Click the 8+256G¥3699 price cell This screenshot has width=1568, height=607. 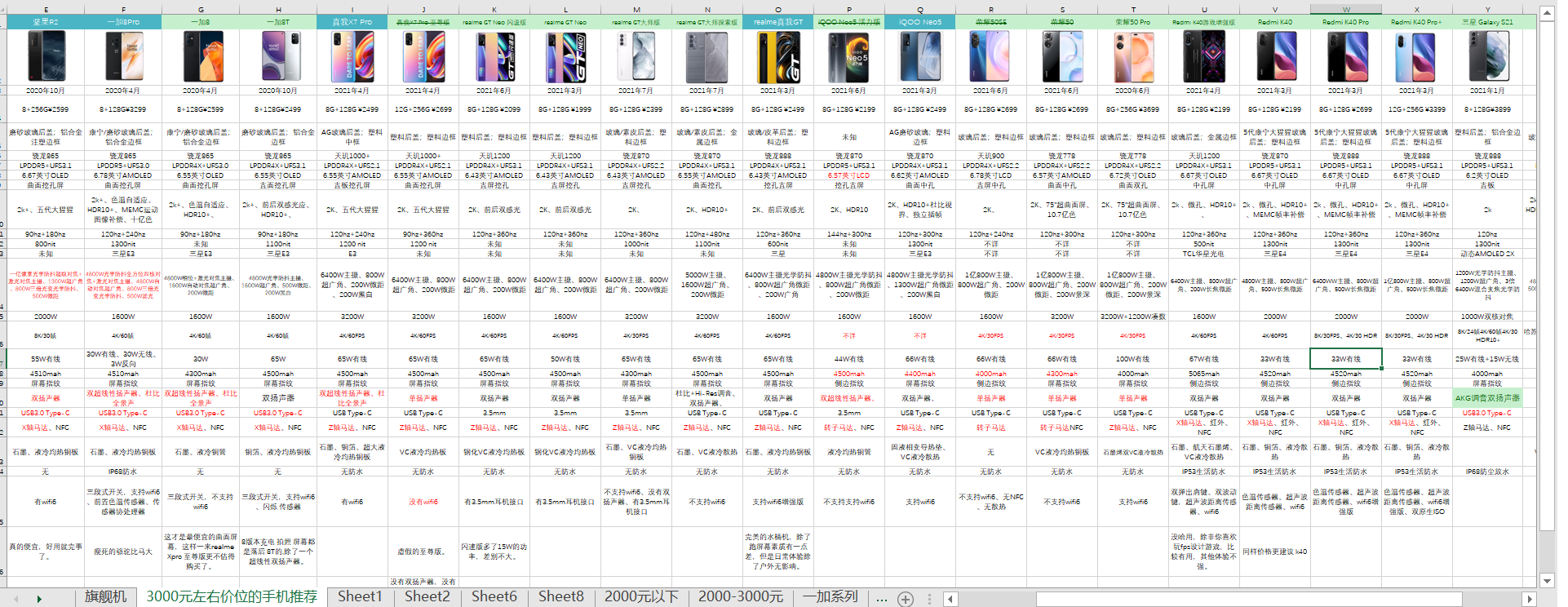click(x=1133, y=109)
